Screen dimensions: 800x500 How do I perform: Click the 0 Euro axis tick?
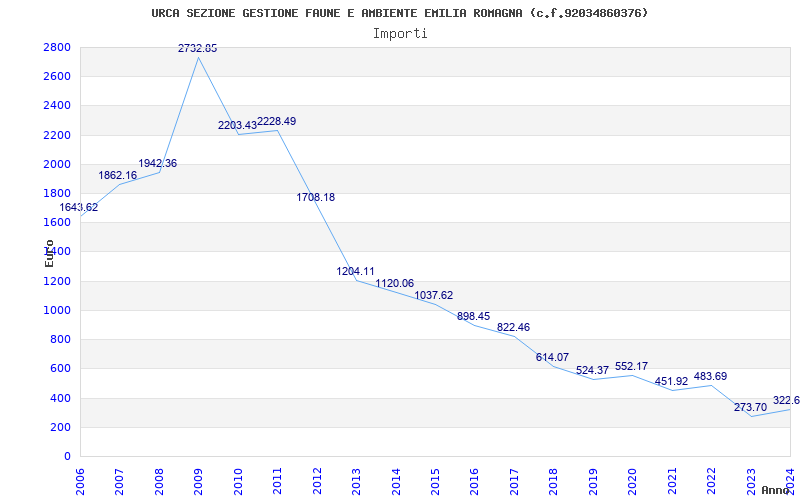(x=68, y=456)
